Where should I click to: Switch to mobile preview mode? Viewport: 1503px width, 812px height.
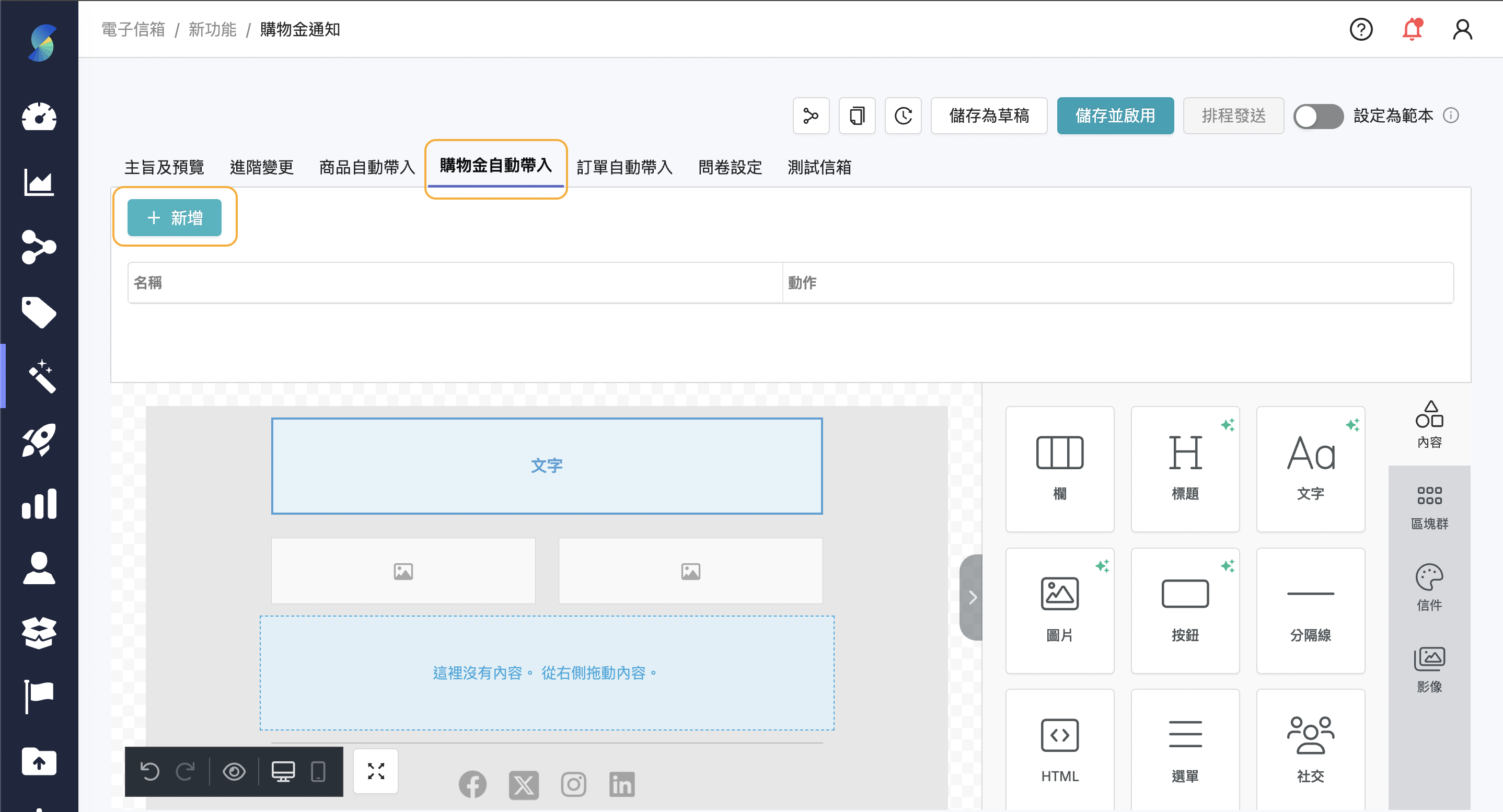point(317,771)
